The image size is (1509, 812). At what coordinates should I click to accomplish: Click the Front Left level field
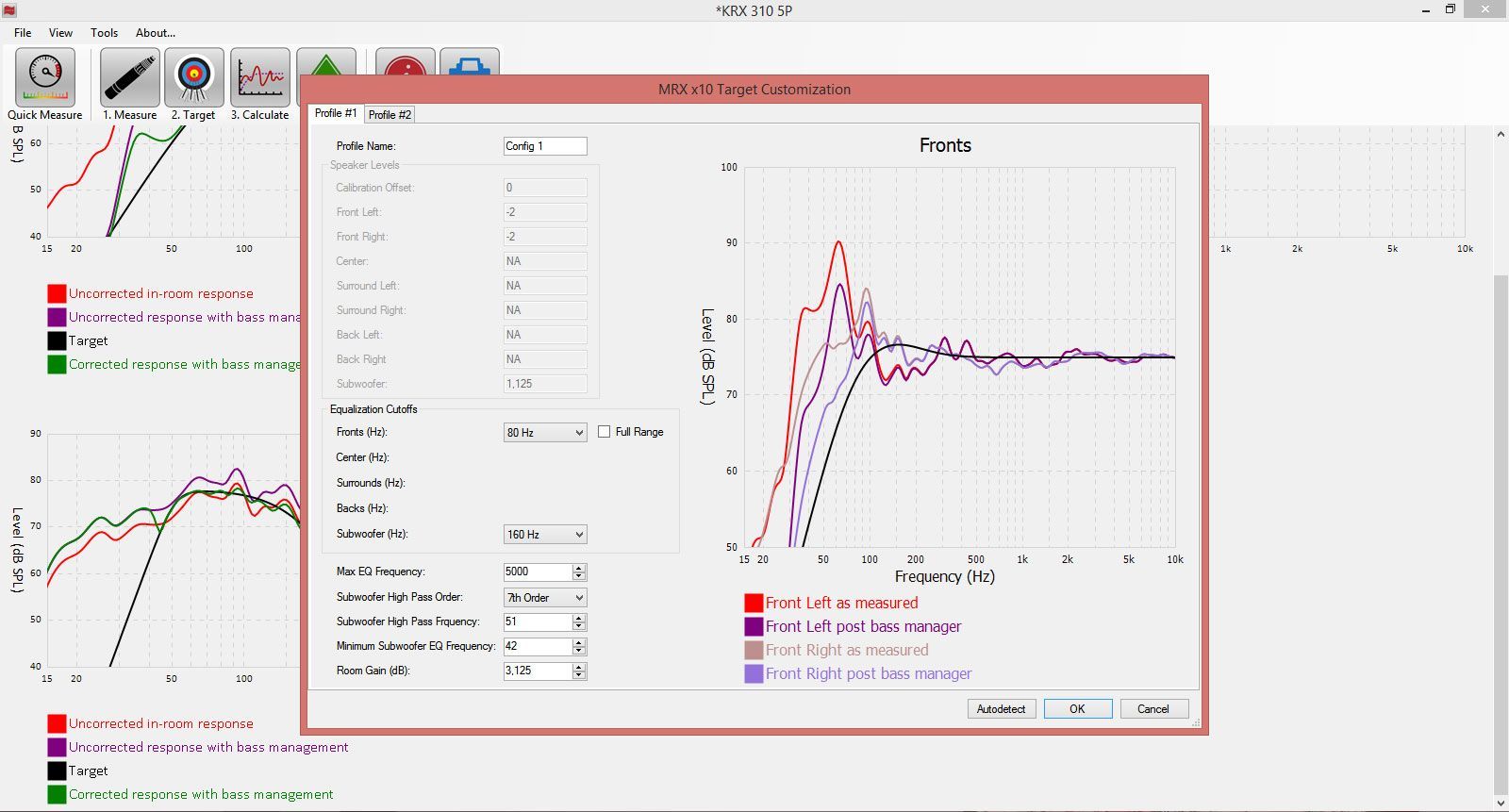click(x=545, y=212)
